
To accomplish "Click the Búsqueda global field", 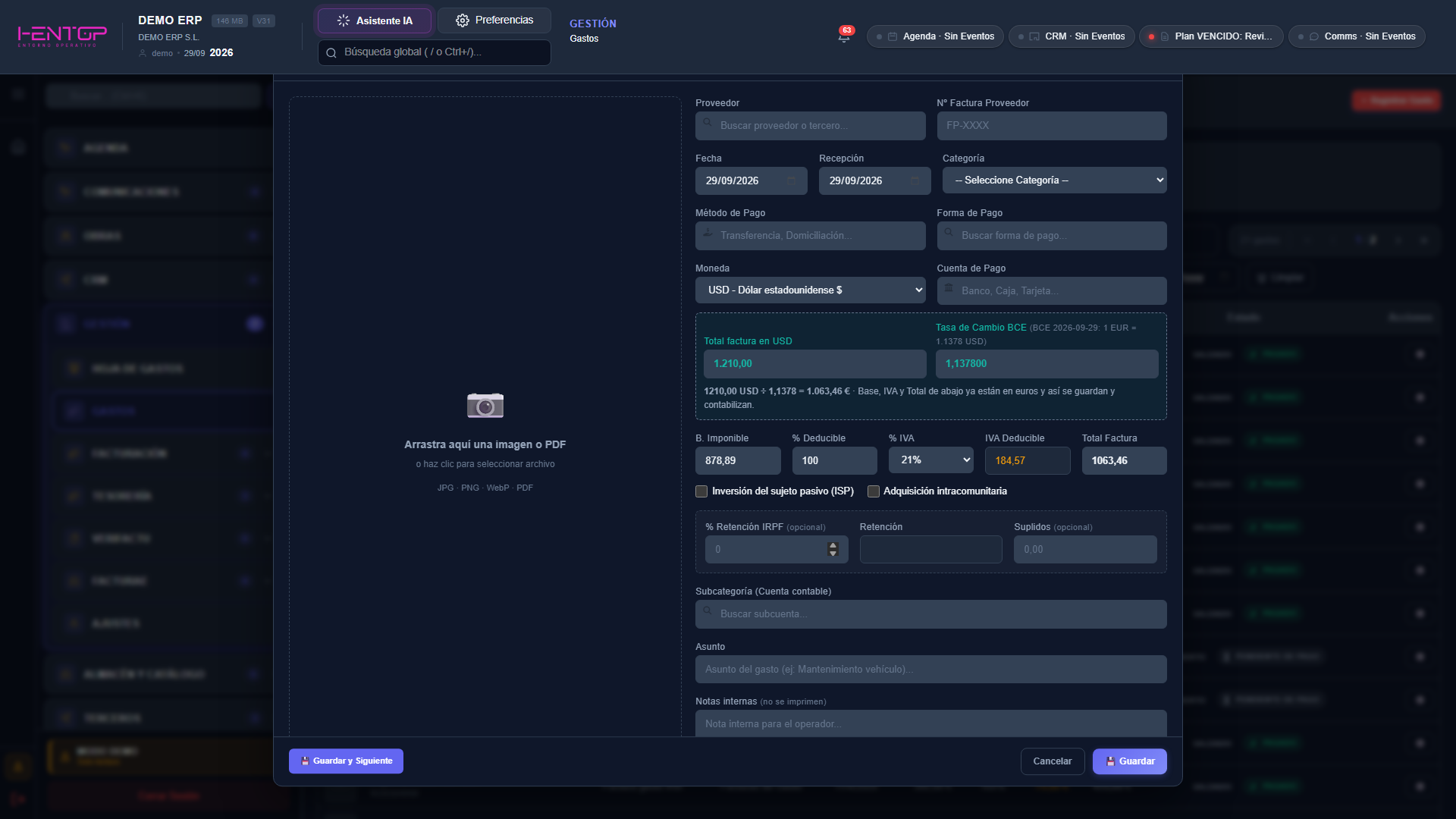I will point(435,52).
